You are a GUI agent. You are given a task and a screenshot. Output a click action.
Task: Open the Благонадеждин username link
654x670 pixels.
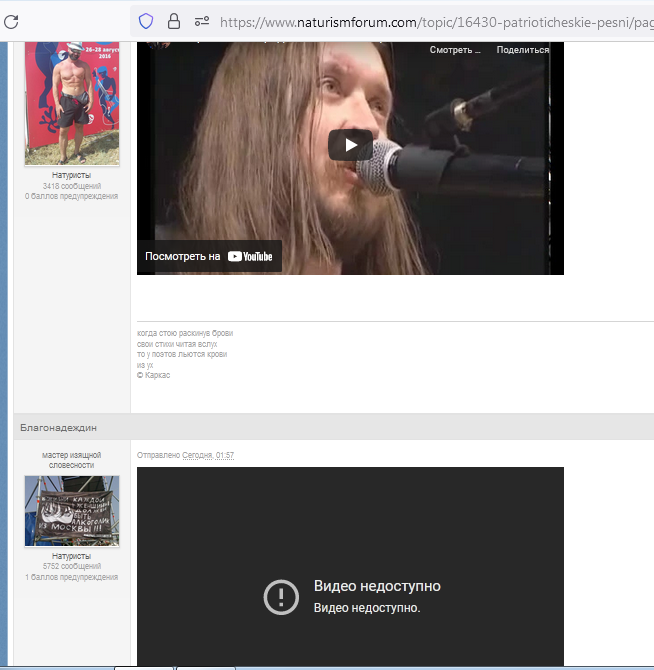click(x=59, y=428)
